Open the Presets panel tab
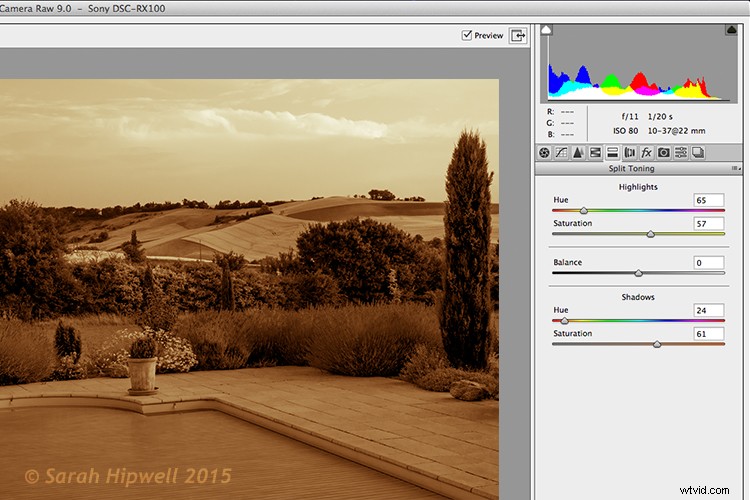Image resolution: width=750 pixels, height=500 pixels. 681,153
